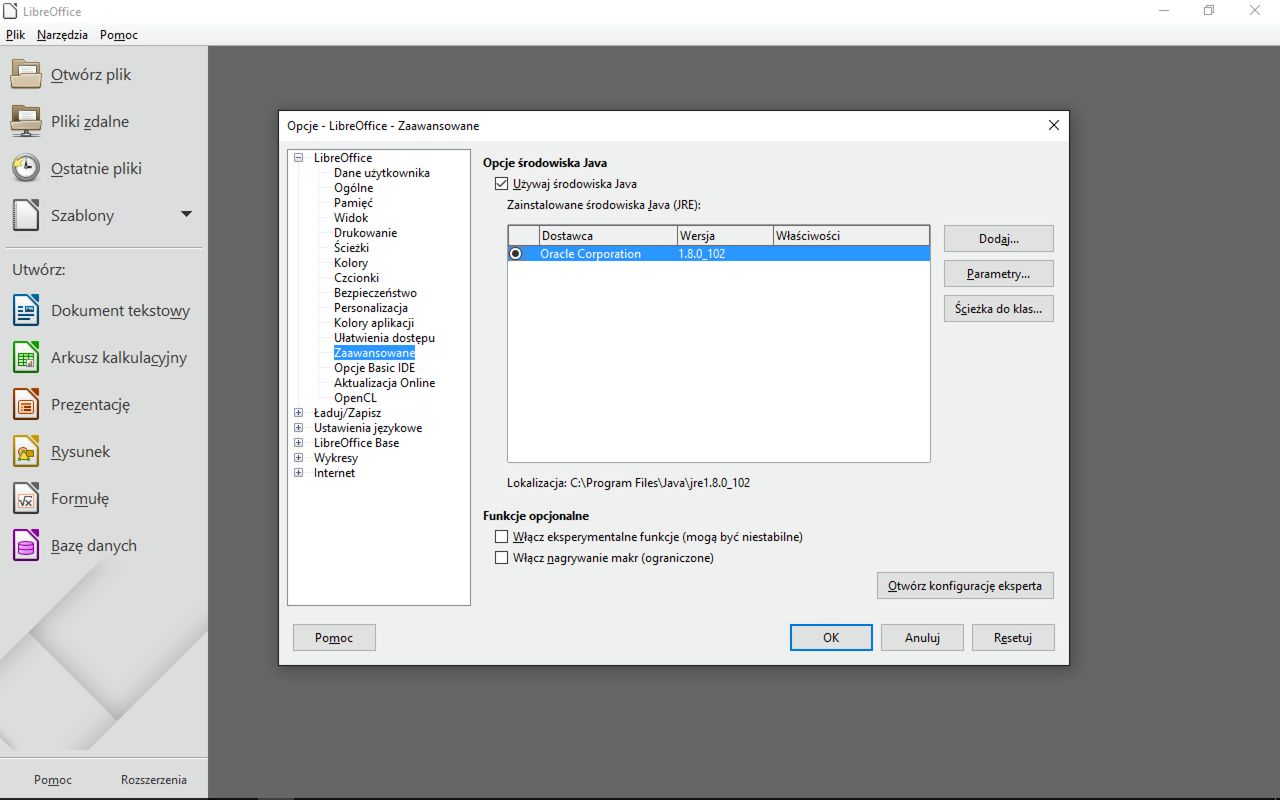1280x800 pixels.
Task: Select OpenCL in the options tree
Action: coord(355,398)
